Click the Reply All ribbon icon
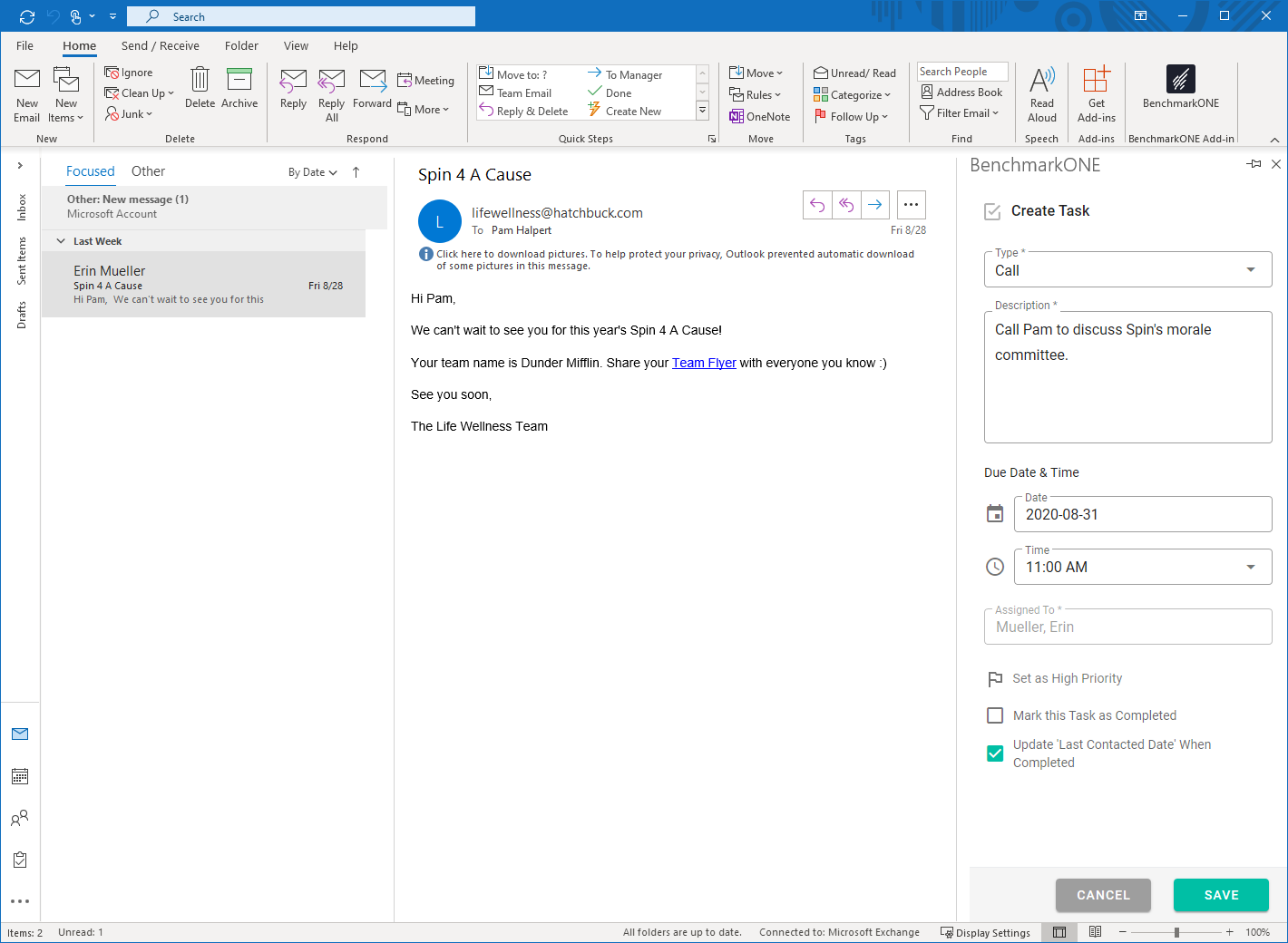 332,94
